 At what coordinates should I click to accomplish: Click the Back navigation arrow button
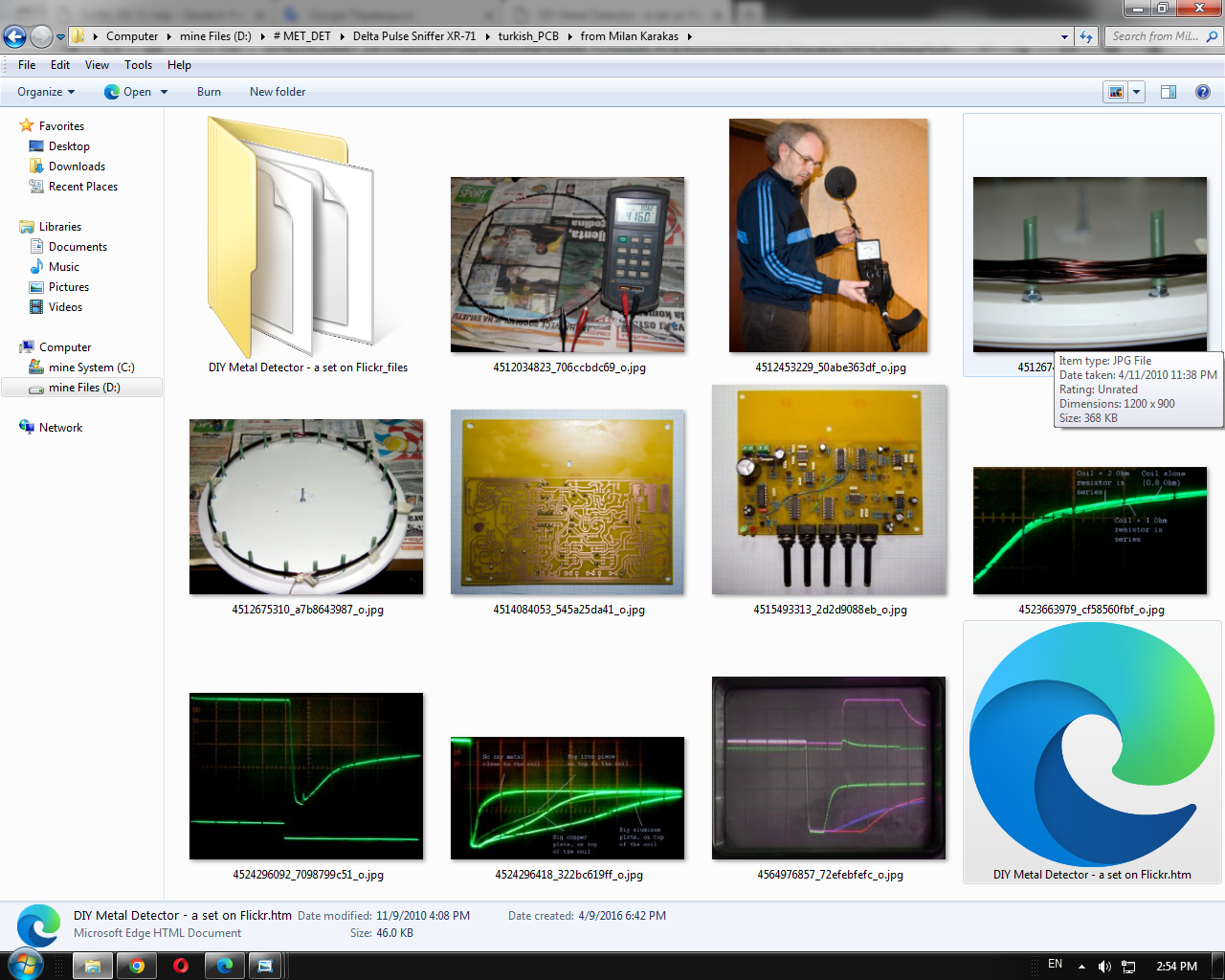click(14, 36)
